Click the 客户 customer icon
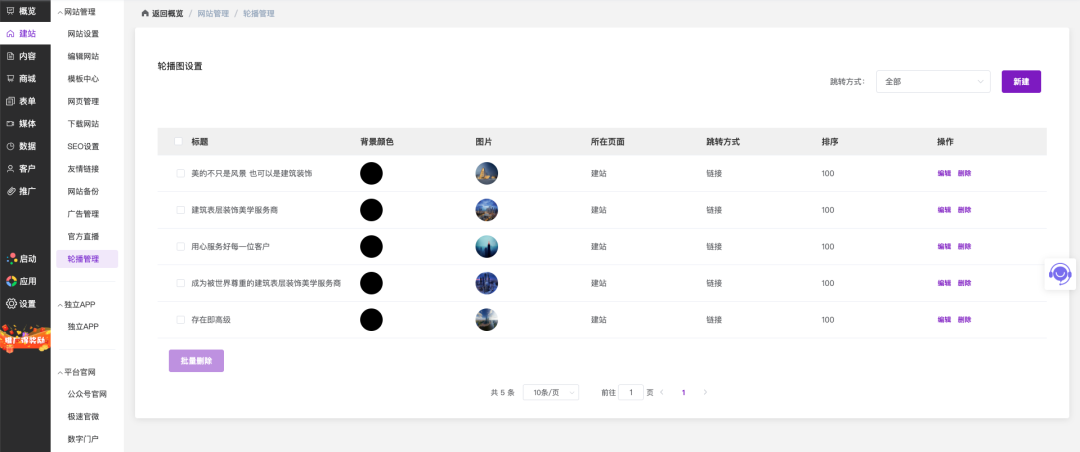This screenshot has width=1080, height=452. [10, 168]
